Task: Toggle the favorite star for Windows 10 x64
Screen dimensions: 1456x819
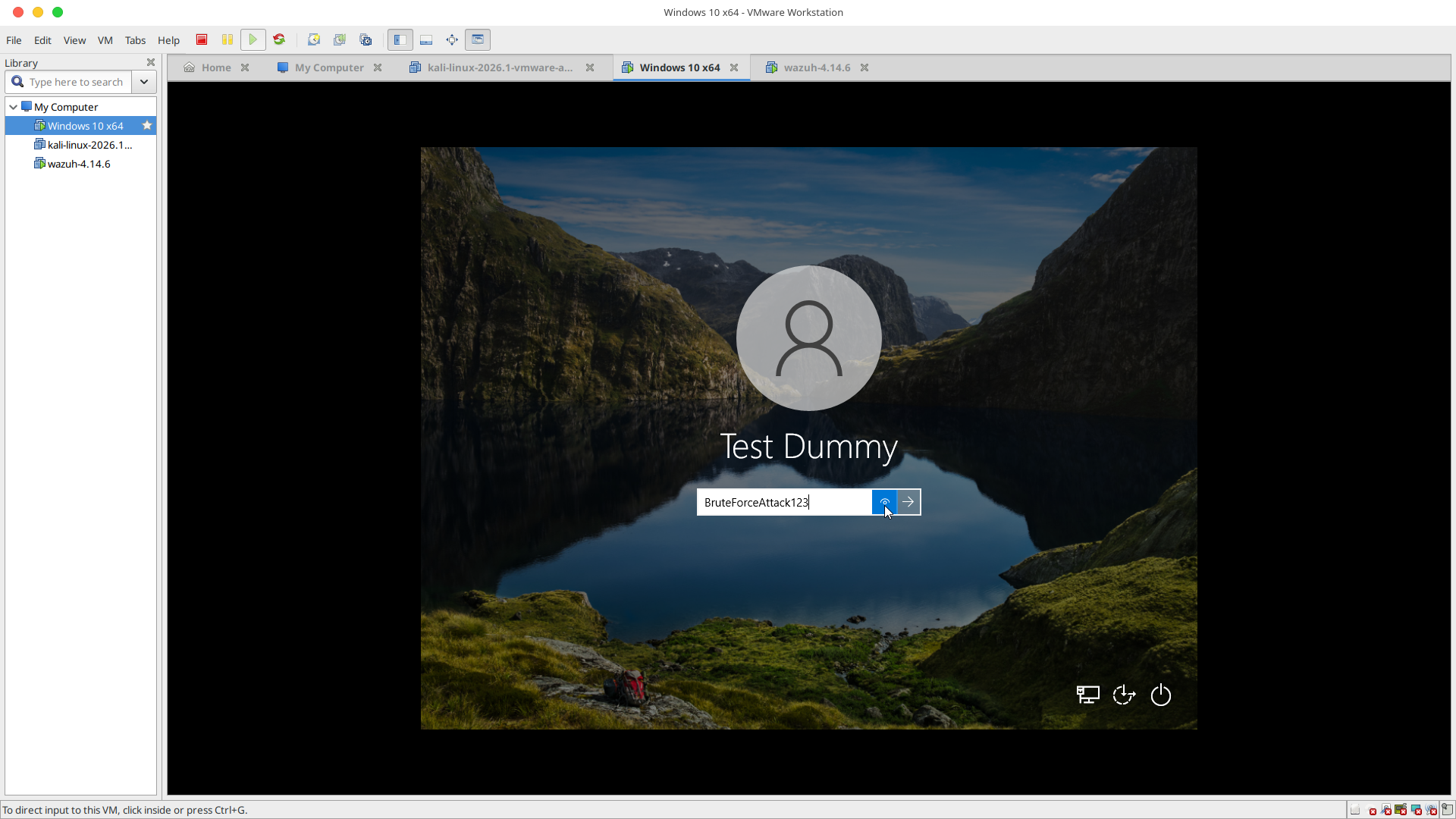Action: click(147, 125)
